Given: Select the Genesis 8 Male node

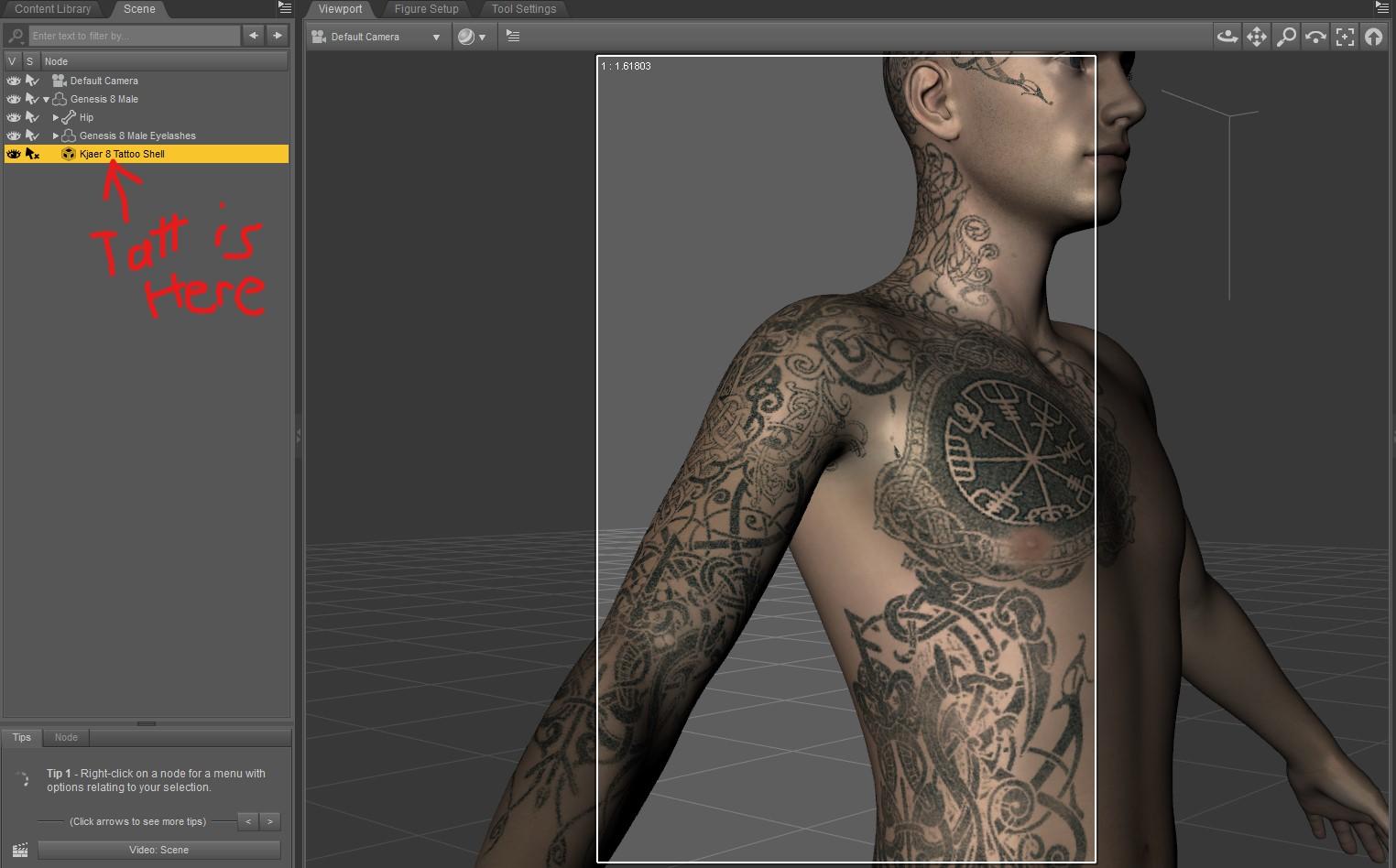Looking at the screenshot, I should click(147, 99).
